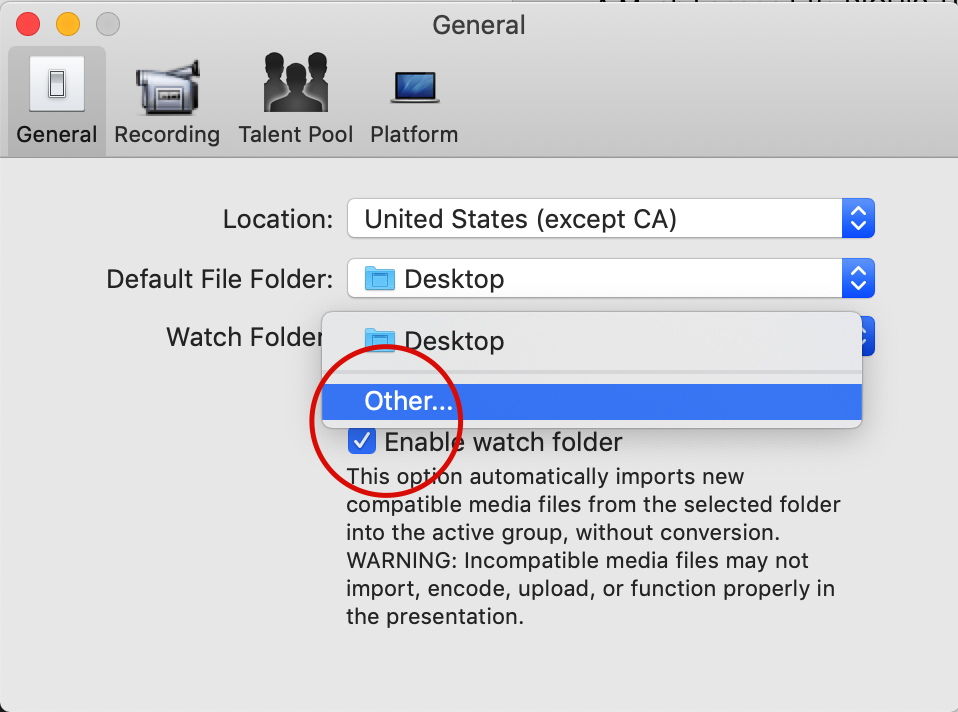Uncheck the Enable watch folder checkbox
The image size is (958, 712).
(x=360, y=441)
